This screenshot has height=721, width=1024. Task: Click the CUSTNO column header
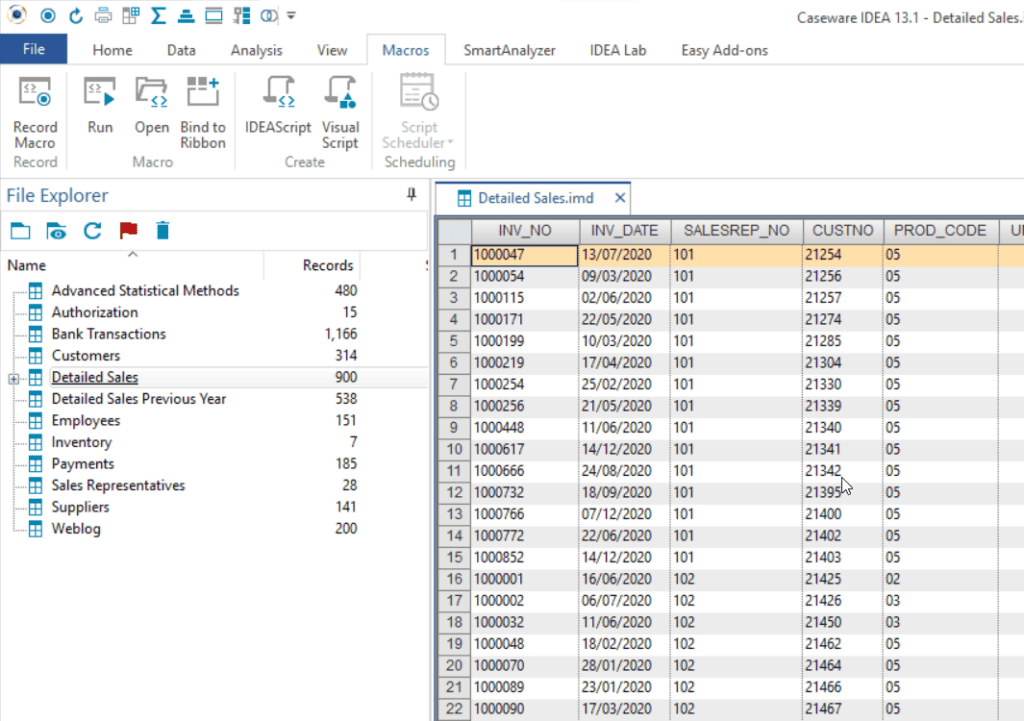[x=843, y=231]
